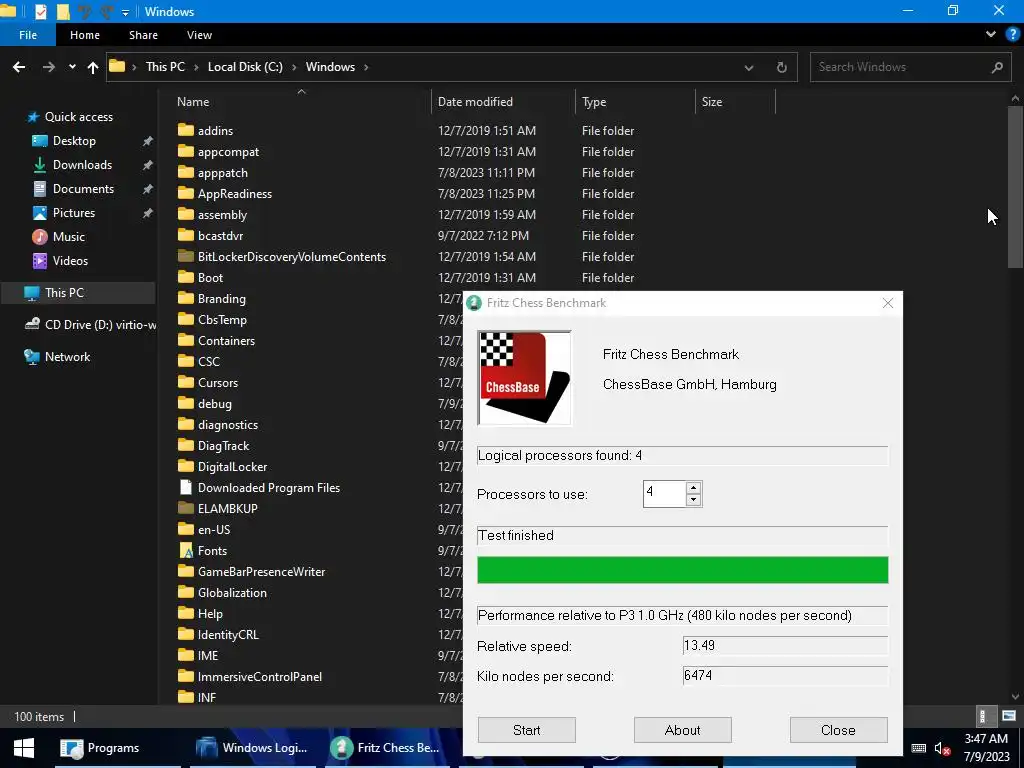Select the DigitalLocker folder row
The height and width of the screenshot is (768, 1024).
pyautogui.click(x=319, y=466)
